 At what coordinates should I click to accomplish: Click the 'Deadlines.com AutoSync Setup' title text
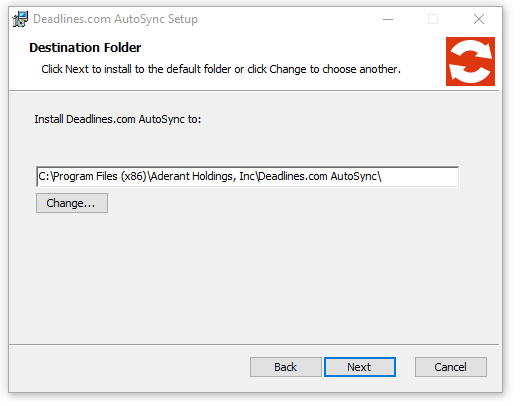coord(117,19)
